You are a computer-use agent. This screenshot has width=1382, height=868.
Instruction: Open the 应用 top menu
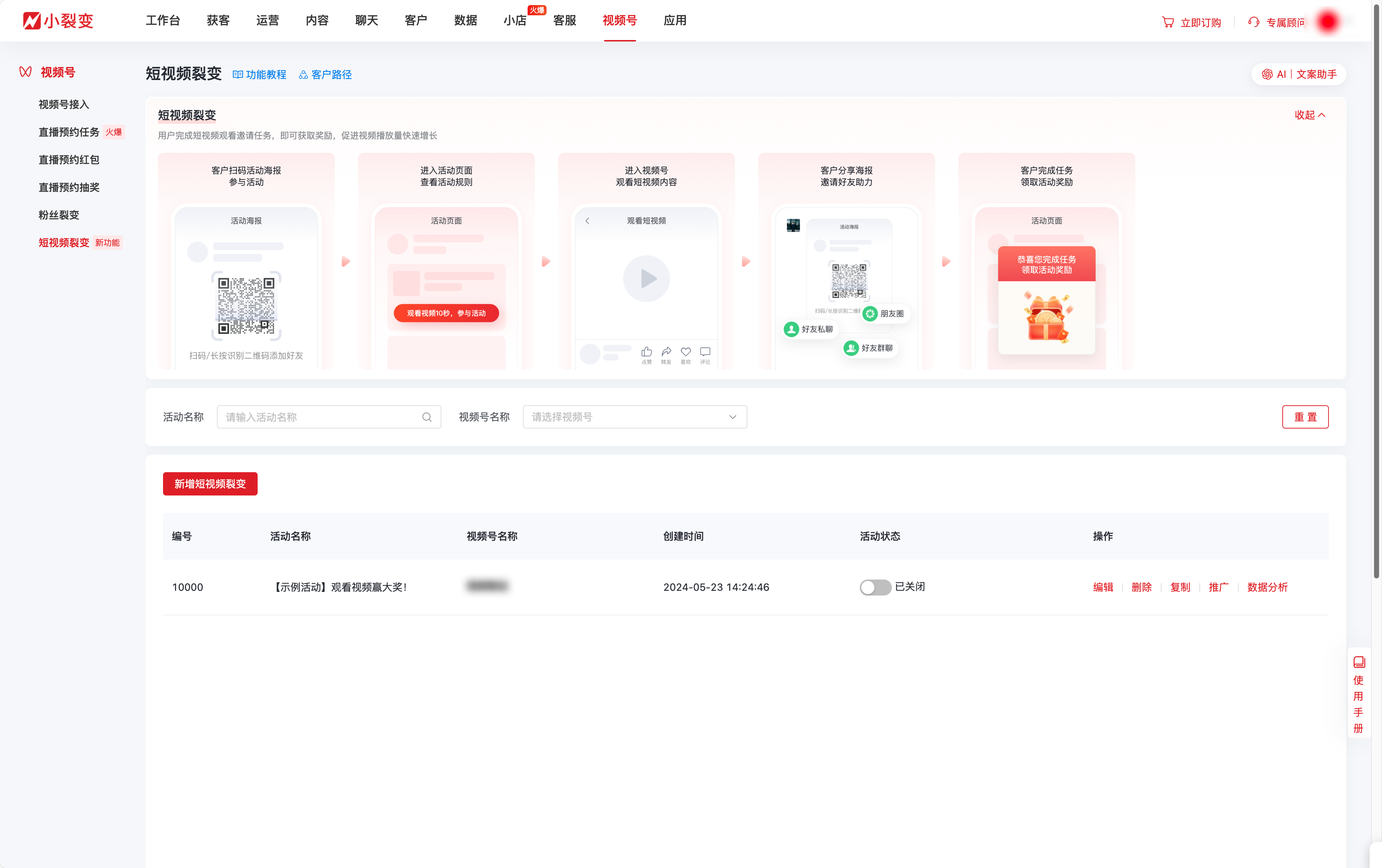[675, 21]
